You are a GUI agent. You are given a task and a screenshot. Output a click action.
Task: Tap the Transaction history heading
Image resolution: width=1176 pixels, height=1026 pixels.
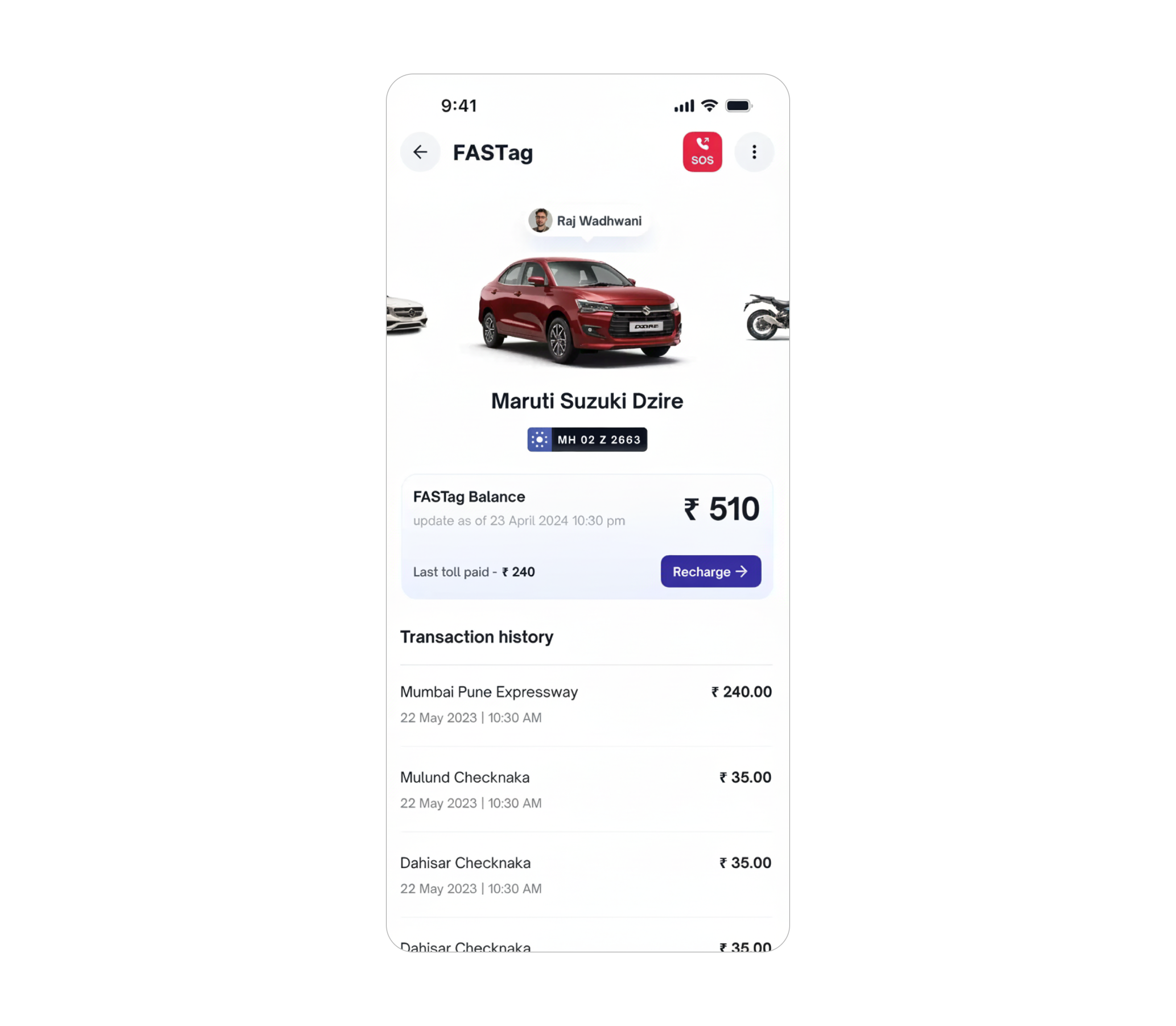click(x=477, y=637)
